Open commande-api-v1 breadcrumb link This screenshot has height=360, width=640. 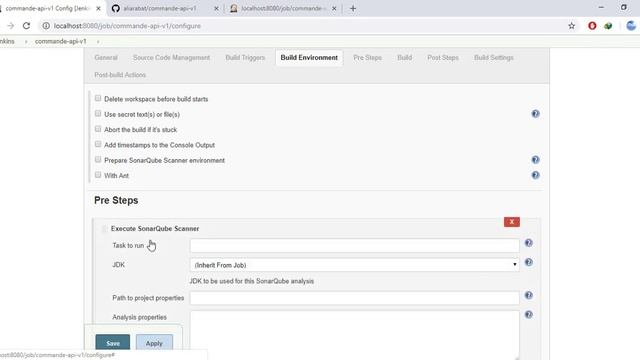[61, 41]
